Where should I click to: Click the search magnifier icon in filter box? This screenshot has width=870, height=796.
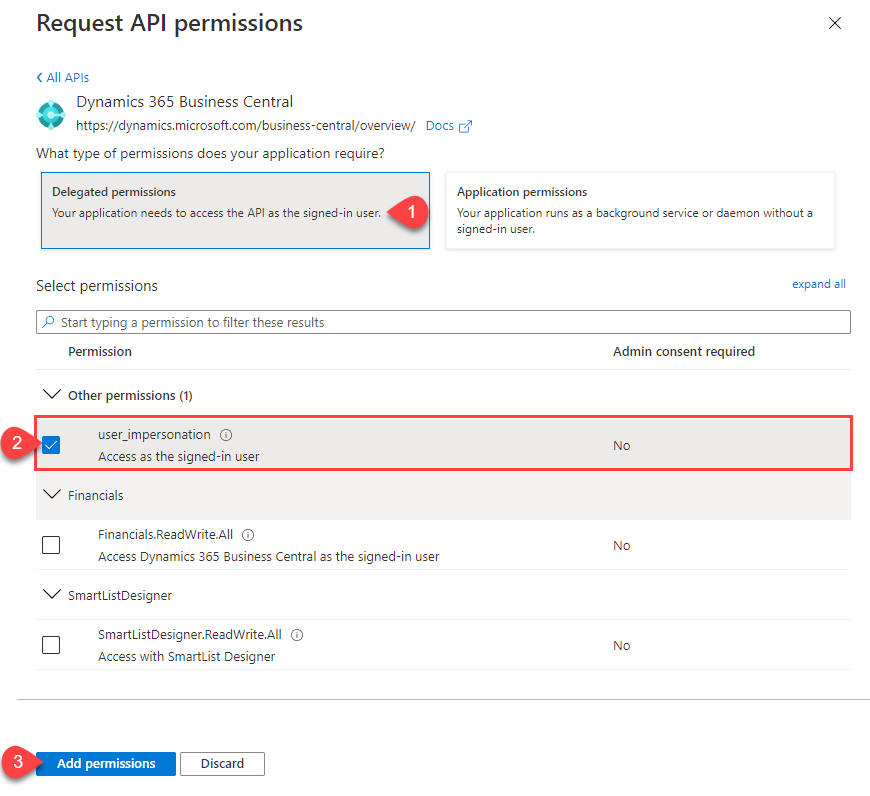[x=49, y=322]
